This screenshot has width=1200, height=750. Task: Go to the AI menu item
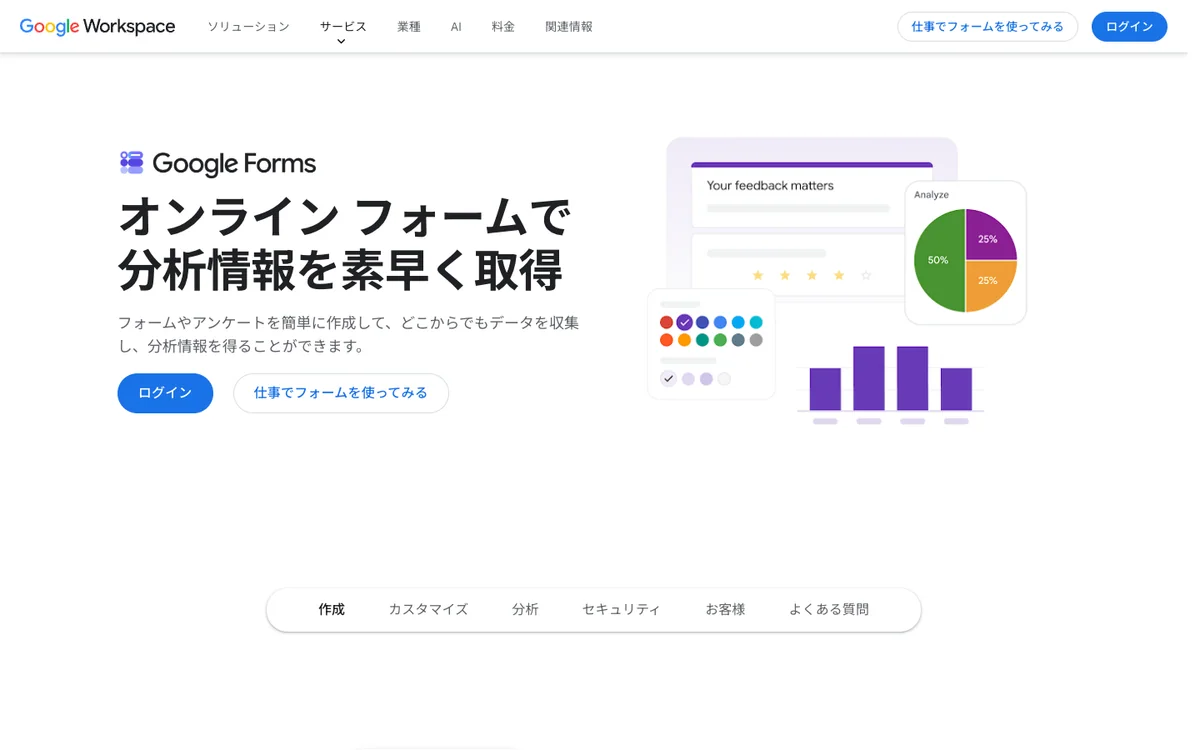click(456, 27)
